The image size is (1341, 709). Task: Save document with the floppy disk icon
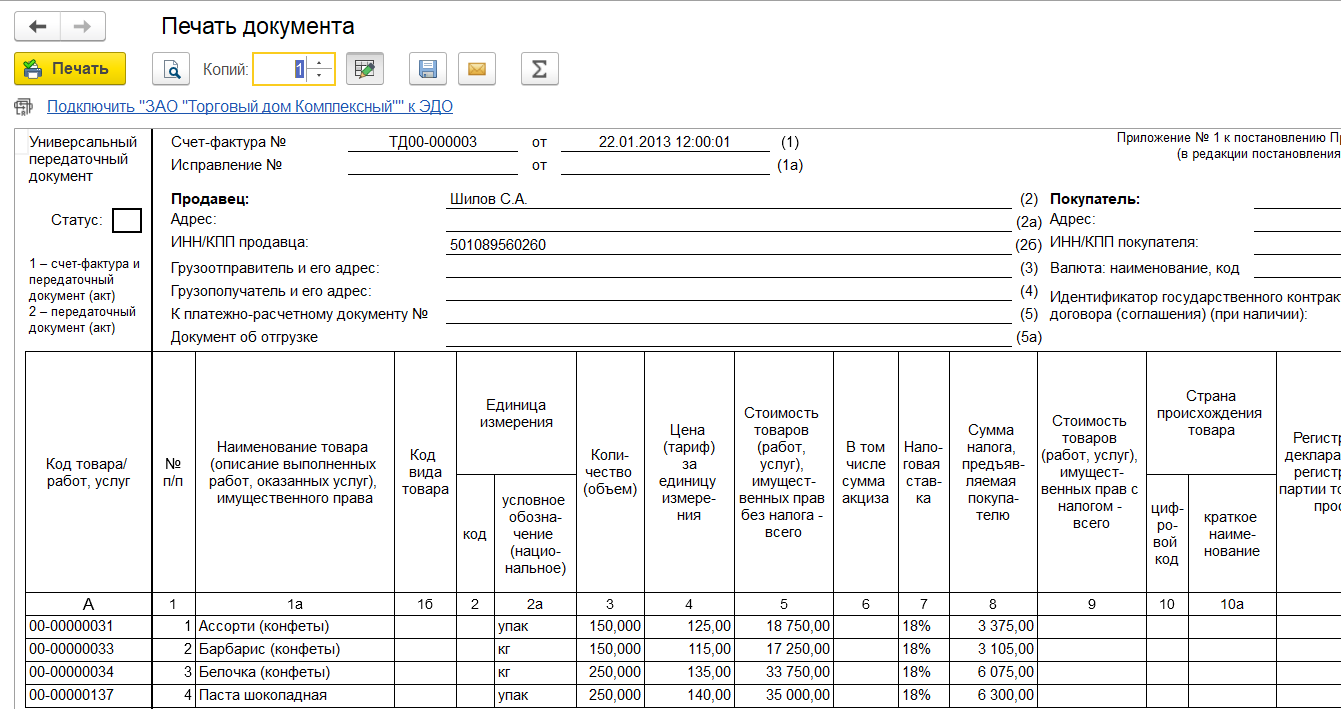[x=428, y=69]
